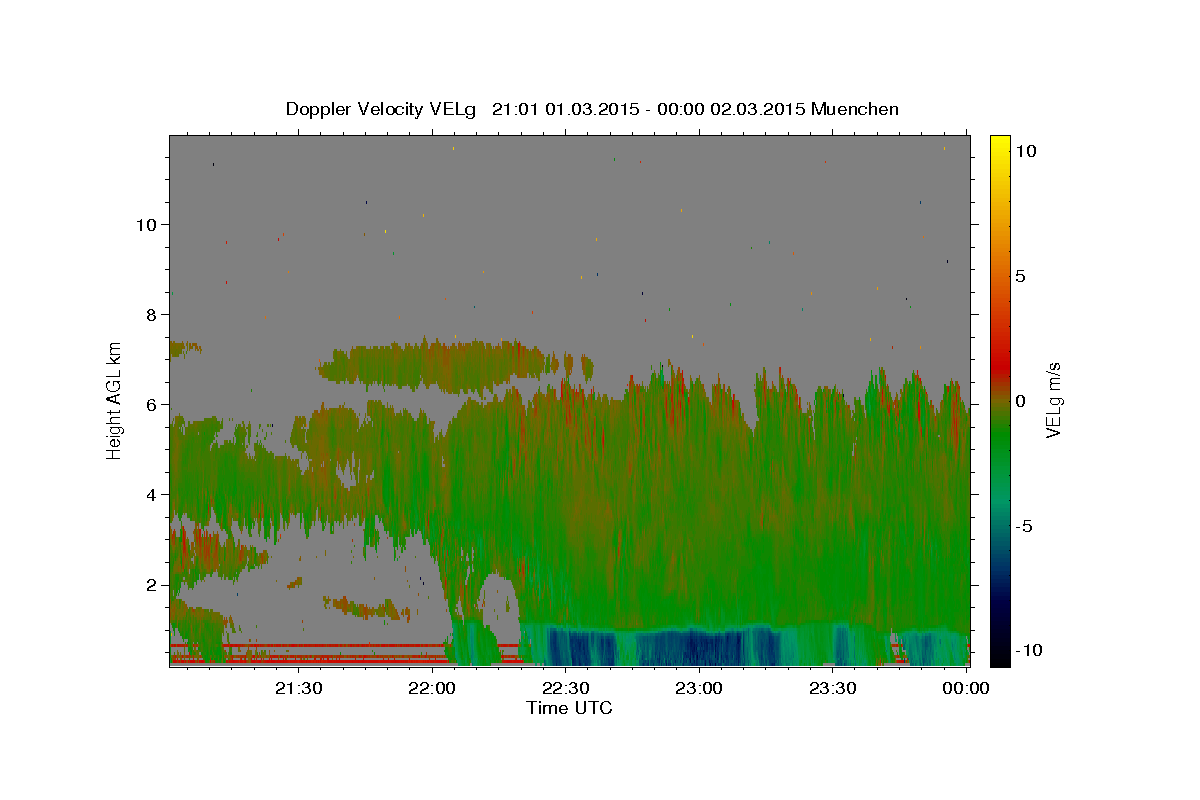Click the colorbar value -10 label

coord(1028,651)
